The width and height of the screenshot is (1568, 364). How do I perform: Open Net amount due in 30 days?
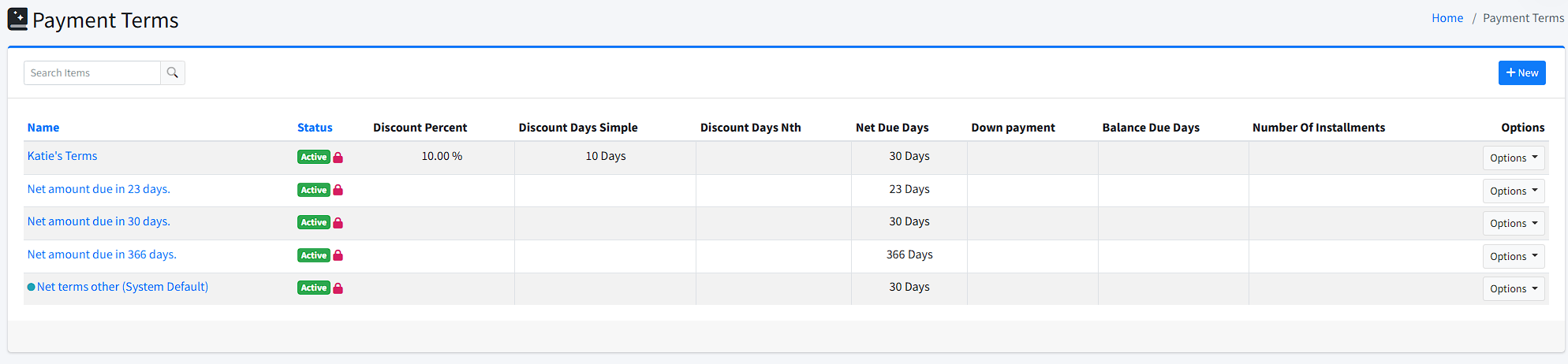point(99,221)
